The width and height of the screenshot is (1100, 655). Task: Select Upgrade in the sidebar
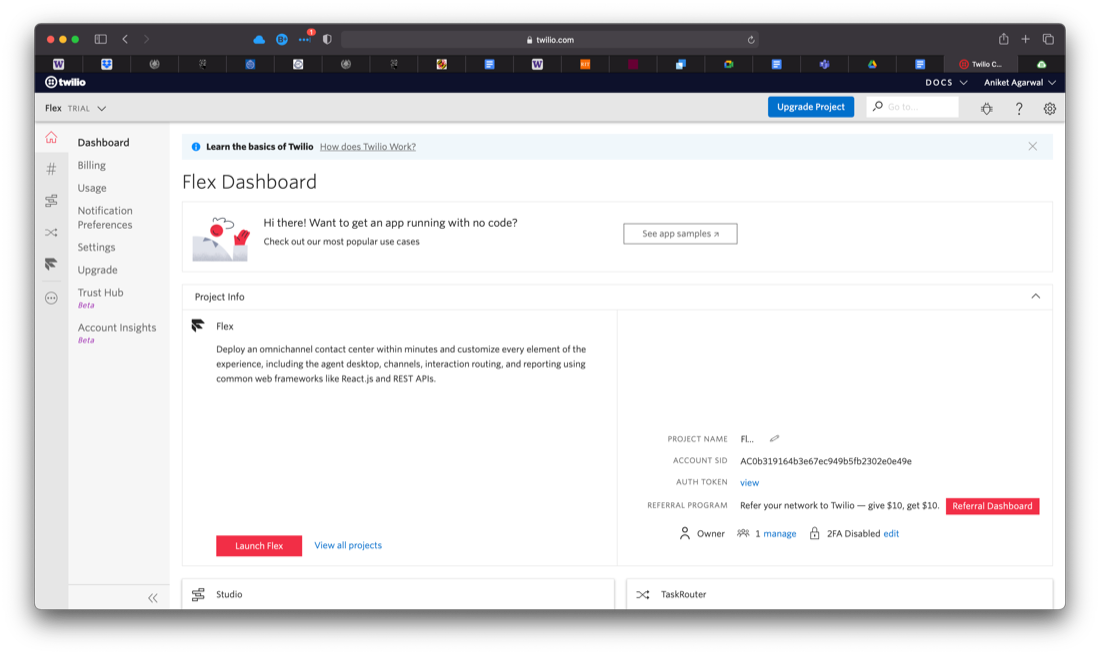coord(98,270)
